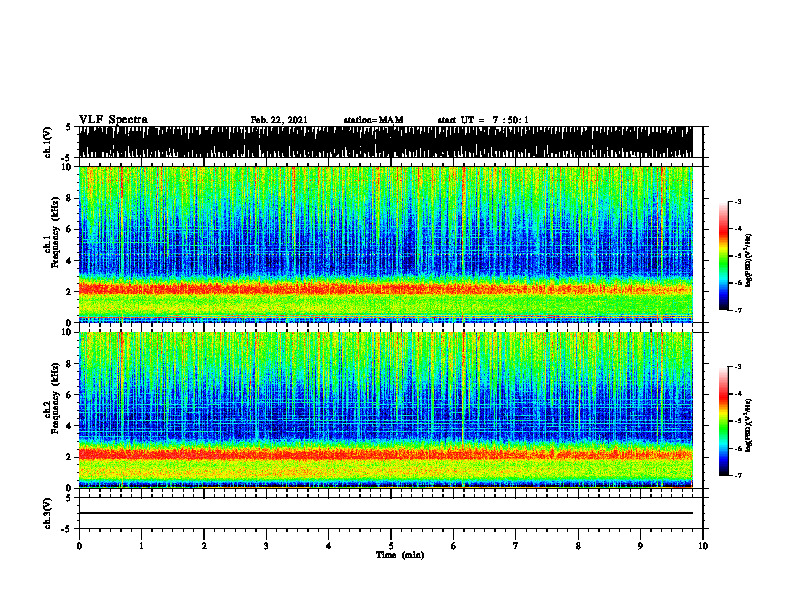
Task: Click the ch.1 colorbar 'log(PSD)' label
Action: 749,260
